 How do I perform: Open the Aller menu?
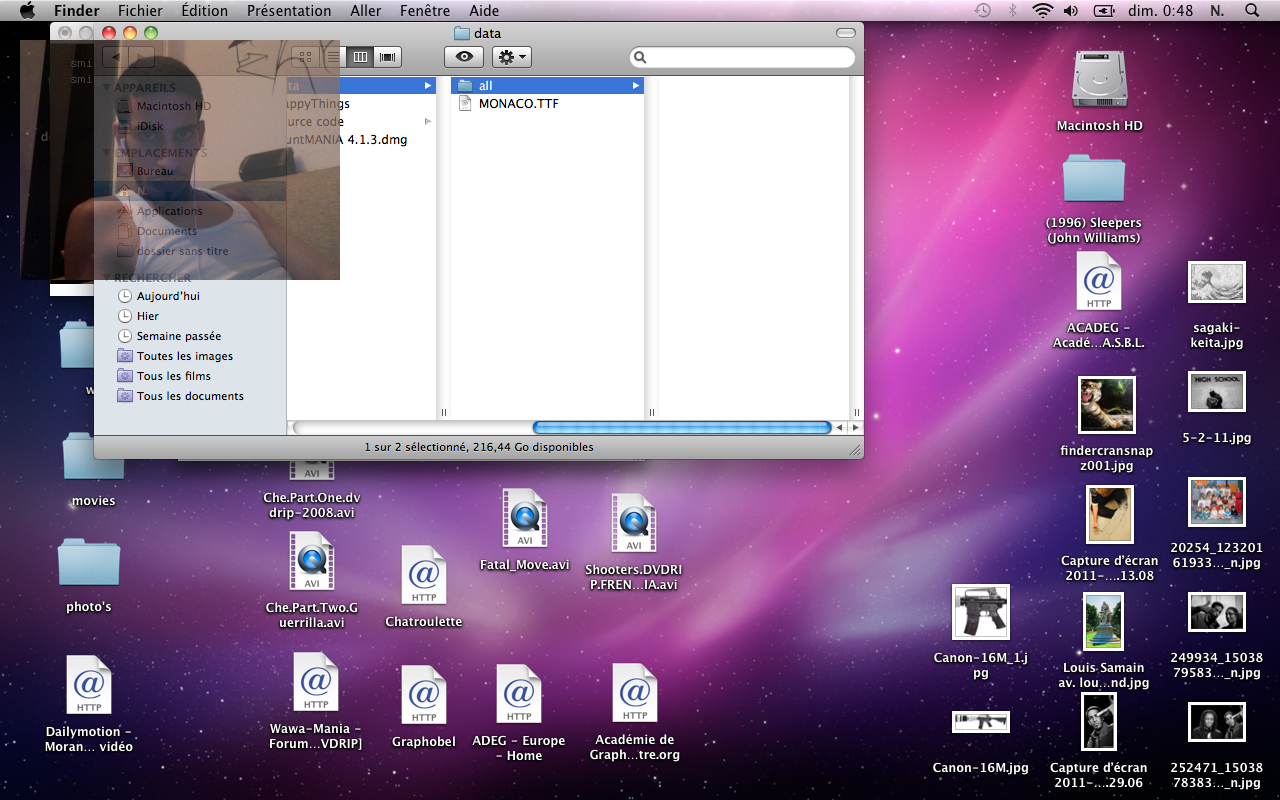(x=366, y=11)
